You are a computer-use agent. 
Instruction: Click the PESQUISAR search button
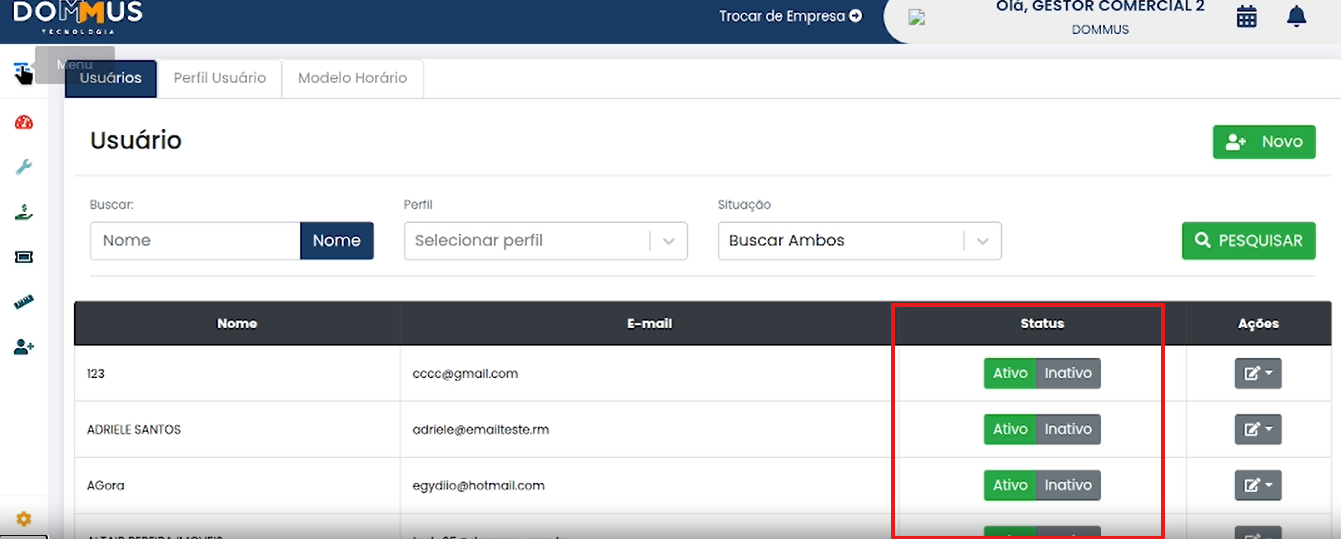click(1248, 241)
